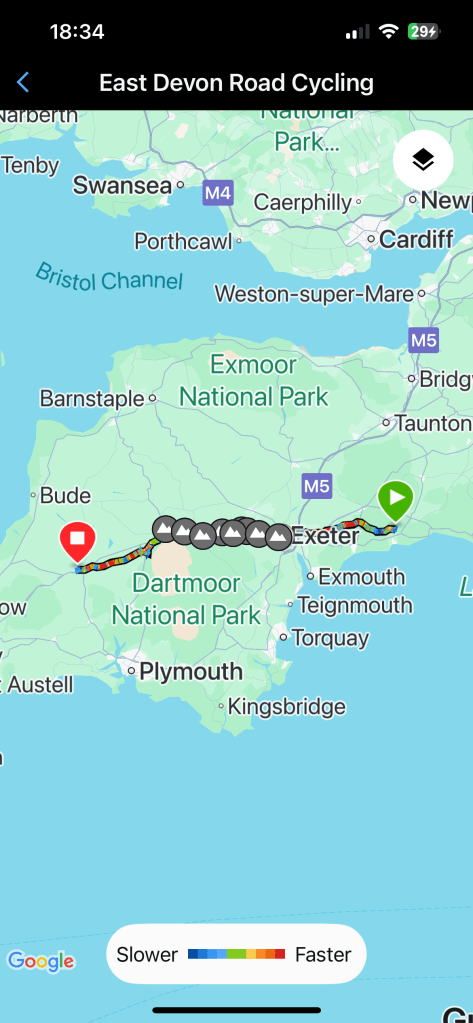The image size is (473, 1023).
Task: Tap the M5 badge near Bridgwater
Action: [423, 340]
